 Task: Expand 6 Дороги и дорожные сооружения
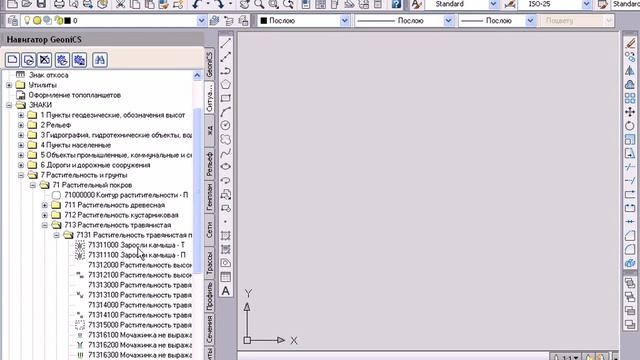[21, 165]
